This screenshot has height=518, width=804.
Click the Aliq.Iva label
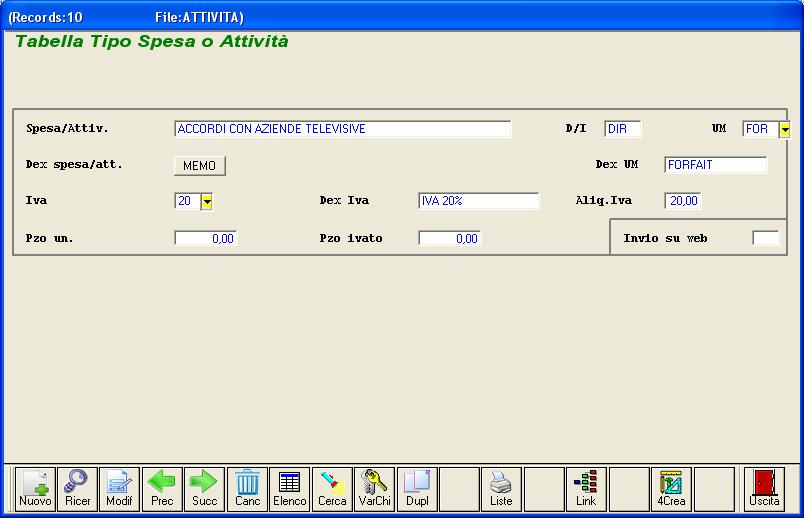coord(604,201)
